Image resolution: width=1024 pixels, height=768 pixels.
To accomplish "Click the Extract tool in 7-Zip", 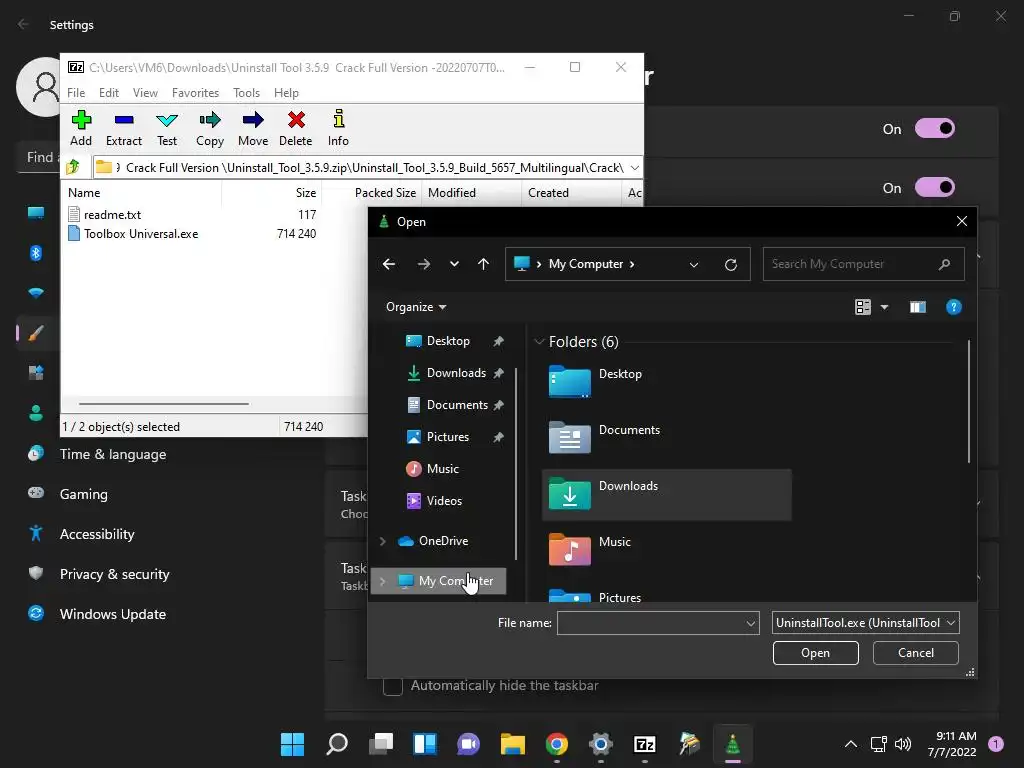I will coord(123,129).
